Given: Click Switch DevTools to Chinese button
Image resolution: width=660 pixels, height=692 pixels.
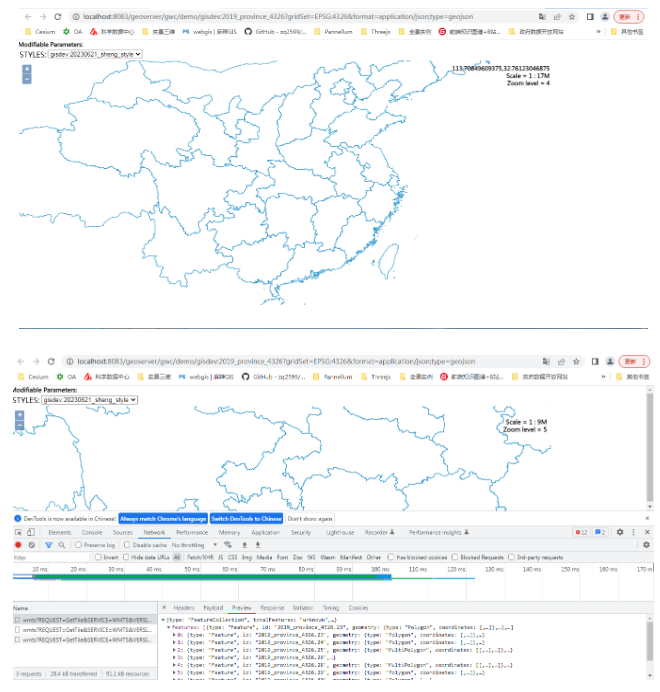Looking at the screenshot, I should point(246,519).
